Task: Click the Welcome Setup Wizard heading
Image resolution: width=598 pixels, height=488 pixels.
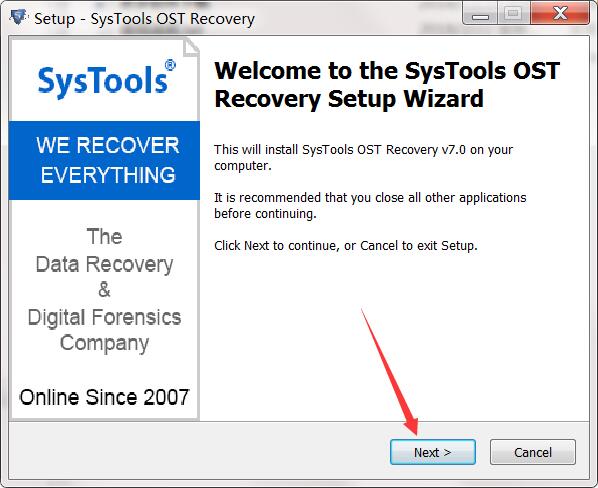Action: (x=387, y=85)
